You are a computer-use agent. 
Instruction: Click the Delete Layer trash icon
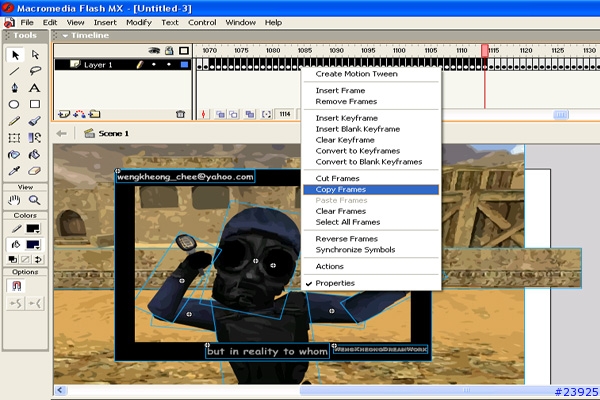[180, 114]
